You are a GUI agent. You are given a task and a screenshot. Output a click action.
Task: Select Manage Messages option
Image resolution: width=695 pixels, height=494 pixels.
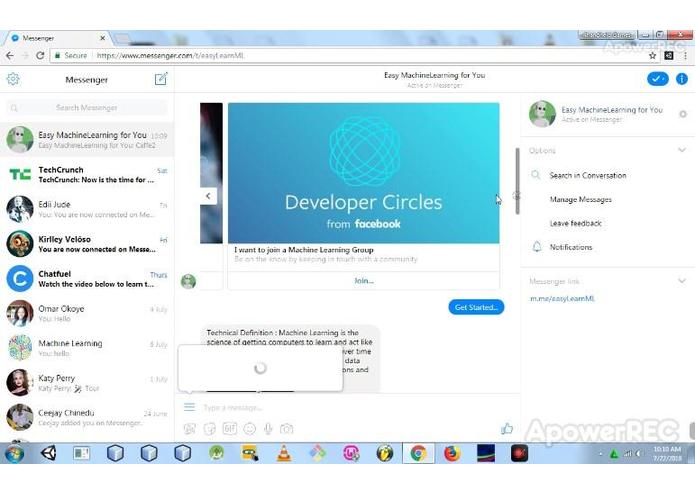tap(581, 199)
